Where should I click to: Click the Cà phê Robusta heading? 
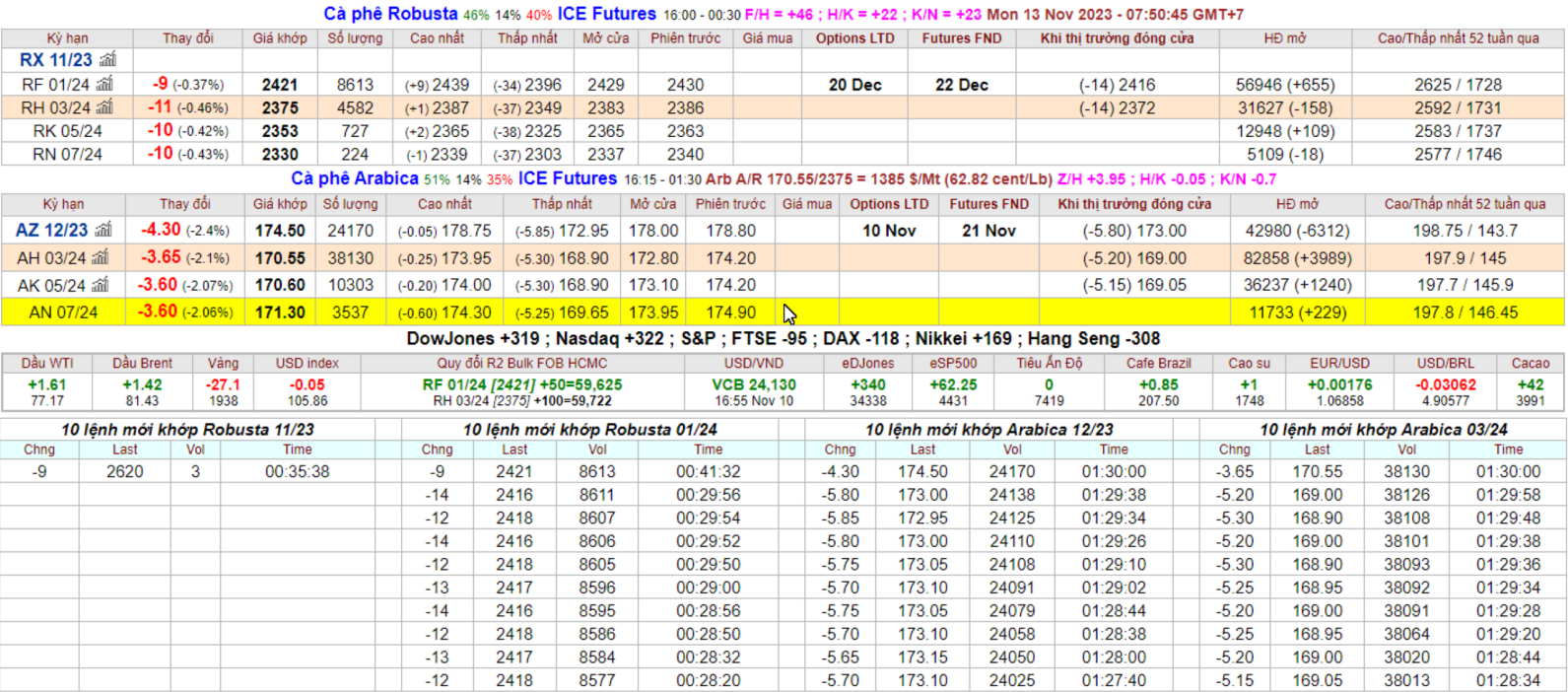pyautogui.click(x=390, y=14)
